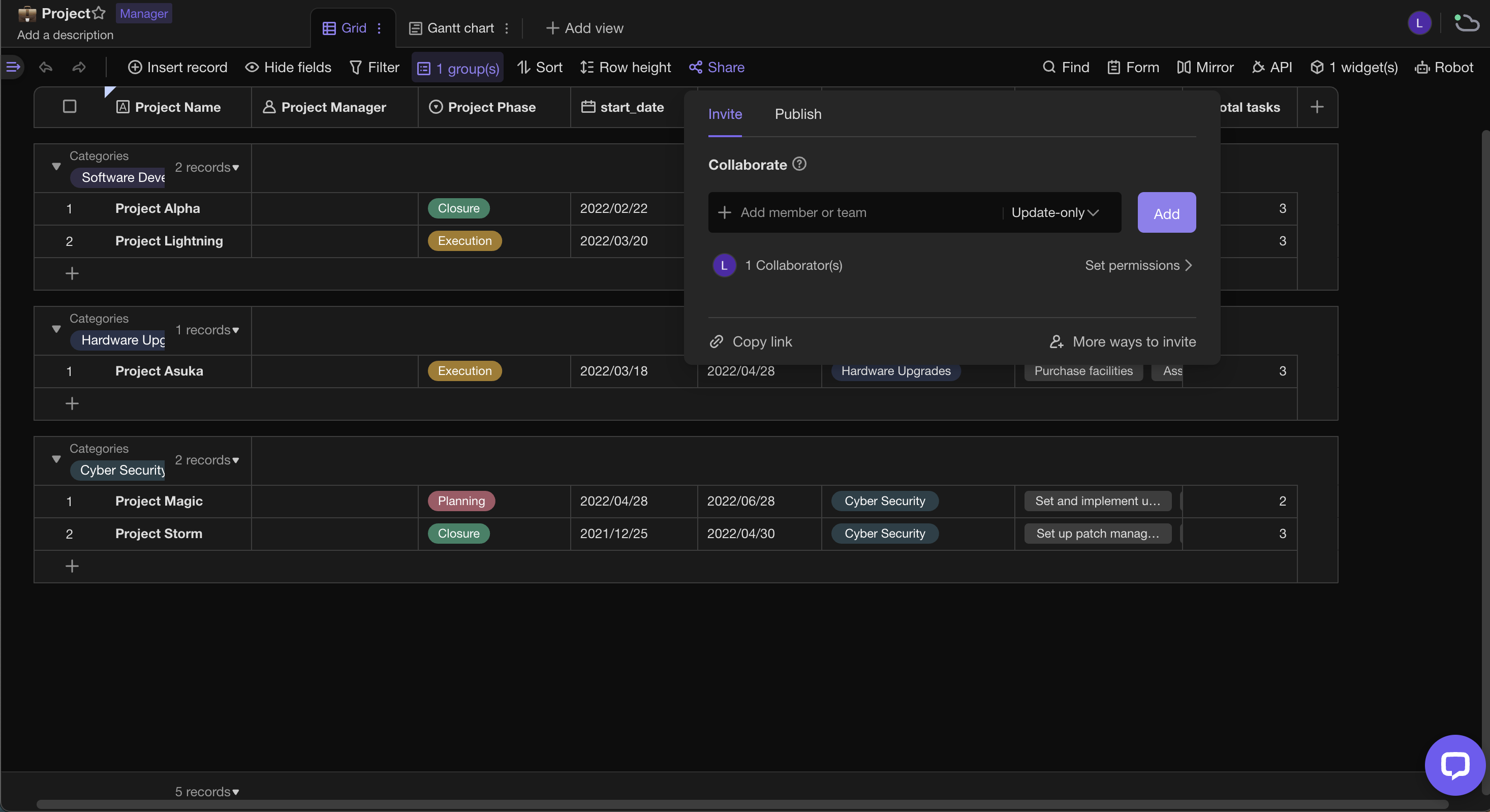Open the Mirror tool
The width and height of the screenshot is (1490, 812).
(x=1205, y=67)
